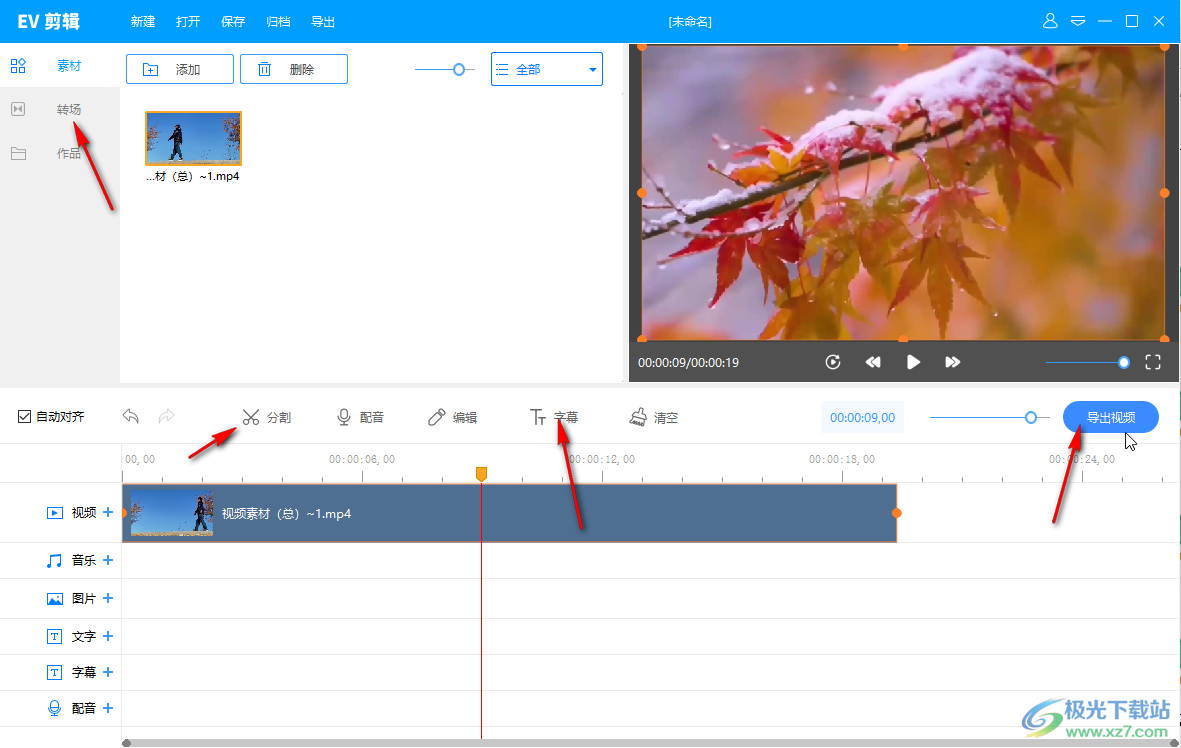Click the 配音 microphone toolbar button

(360, 417)
